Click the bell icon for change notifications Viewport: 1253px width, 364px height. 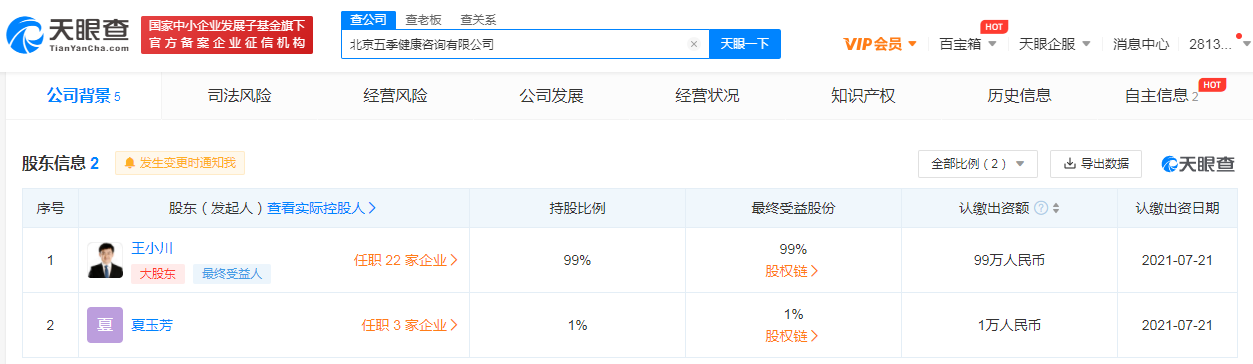129,163
